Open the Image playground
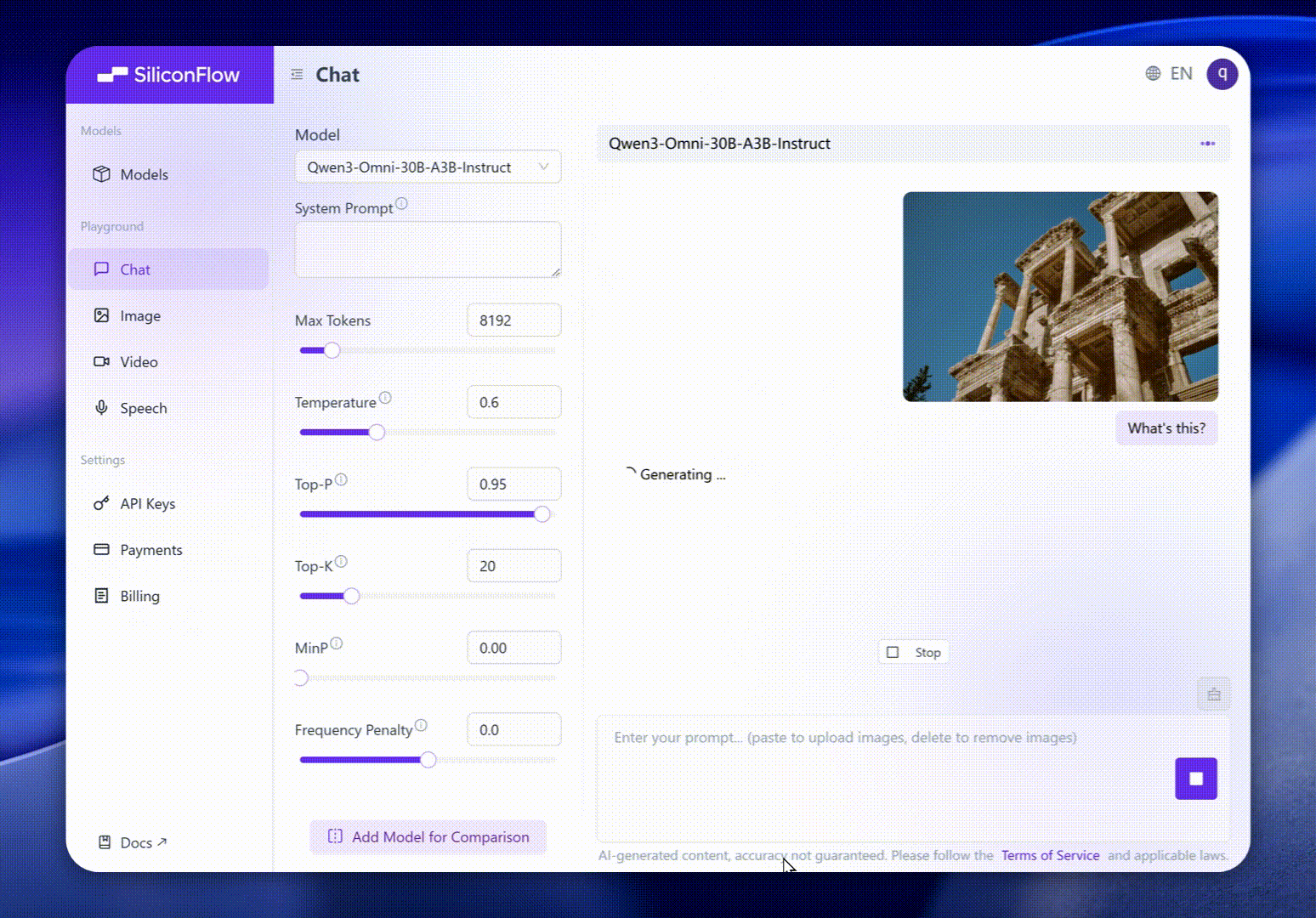1316x918 pixels. point(168,315)
